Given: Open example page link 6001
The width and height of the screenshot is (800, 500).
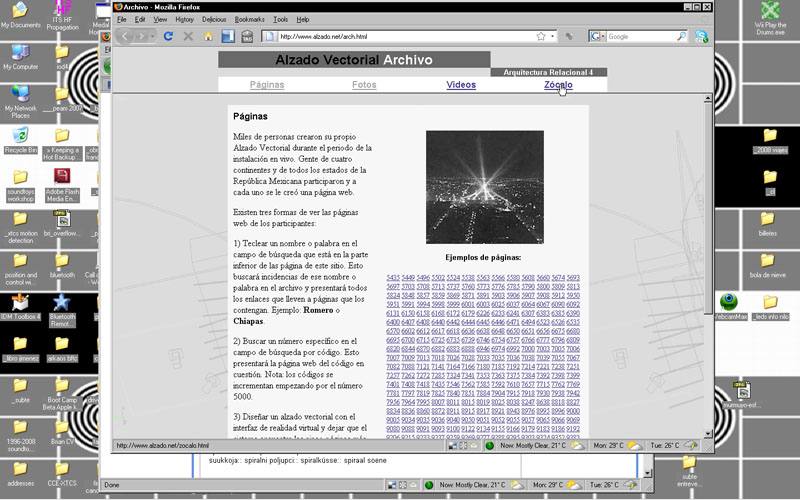Looking at the screenshot, I should (x=468, y=304).
